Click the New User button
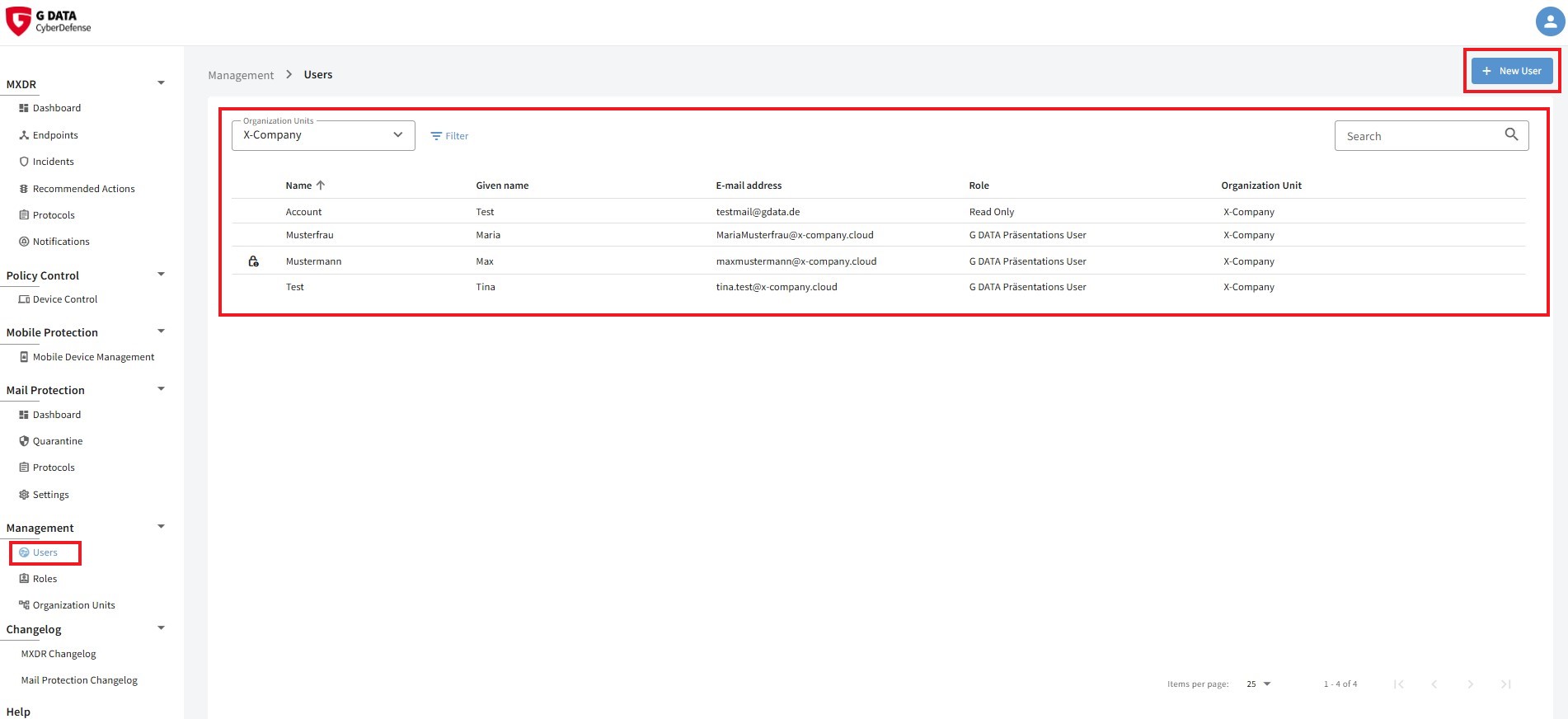The height and width of the screenshot is (719, 1568). tap(1511, 71)
